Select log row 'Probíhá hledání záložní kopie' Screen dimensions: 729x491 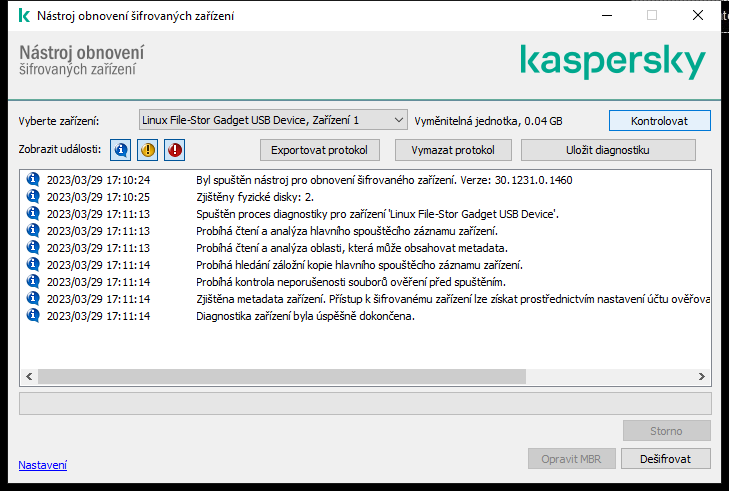click(365, 265)
